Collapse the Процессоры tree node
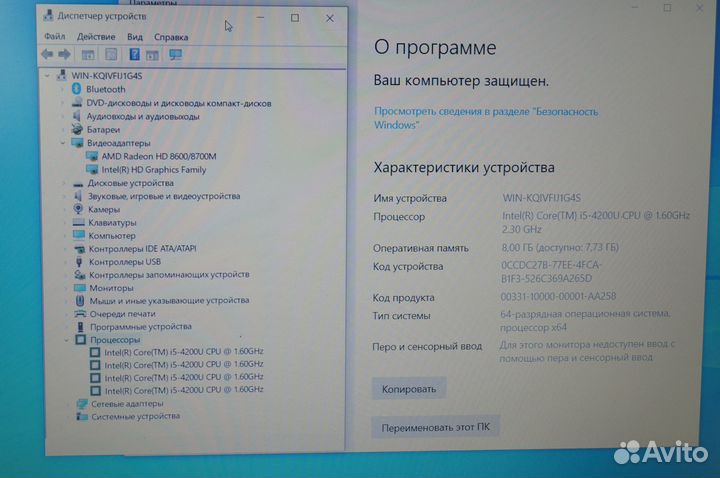720x478 pixels. 67,340
